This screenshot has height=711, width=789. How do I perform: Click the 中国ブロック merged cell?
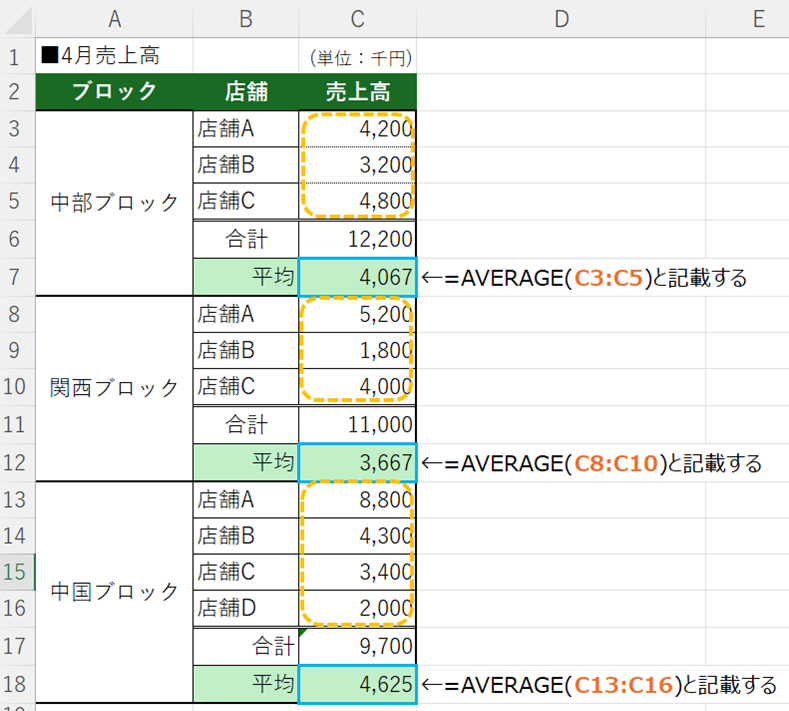114,591
